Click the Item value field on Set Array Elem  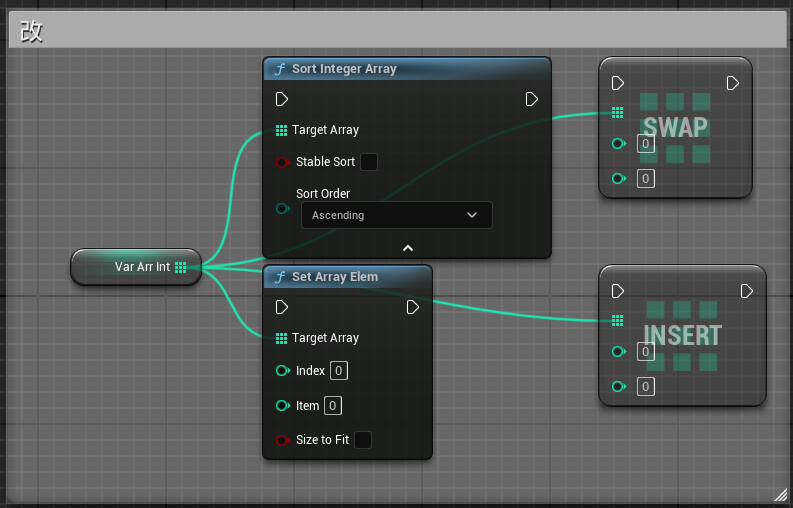(333, 406)
